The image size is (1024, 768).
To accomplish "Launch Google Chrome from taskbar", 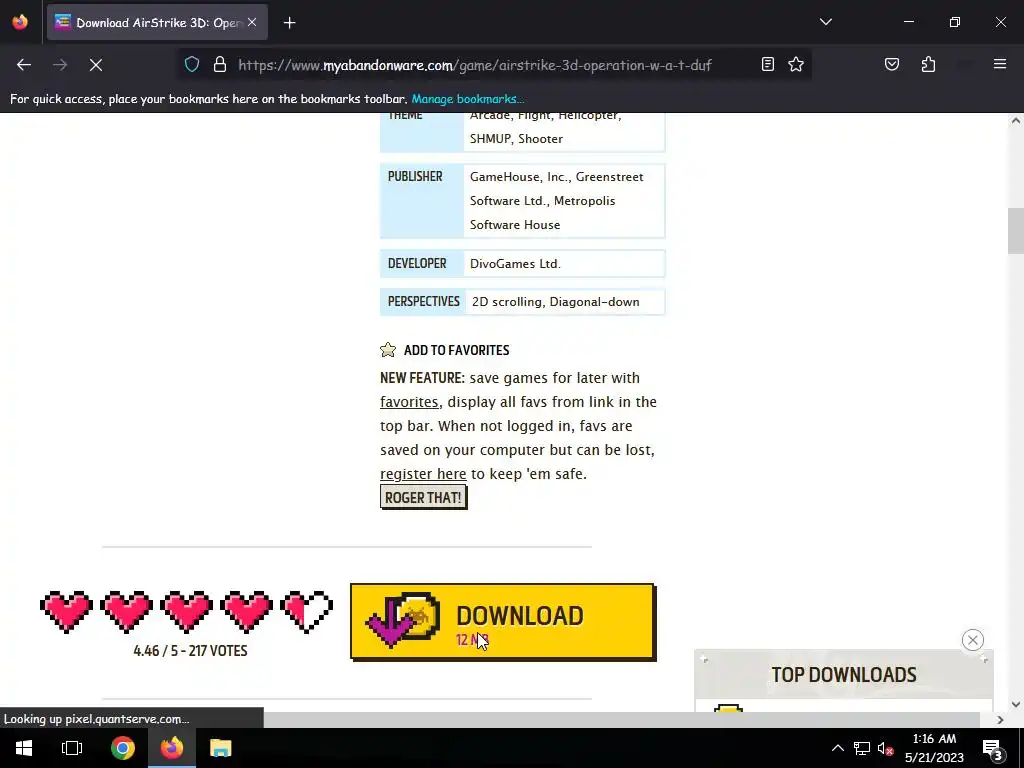I will (x=122, y=748).
